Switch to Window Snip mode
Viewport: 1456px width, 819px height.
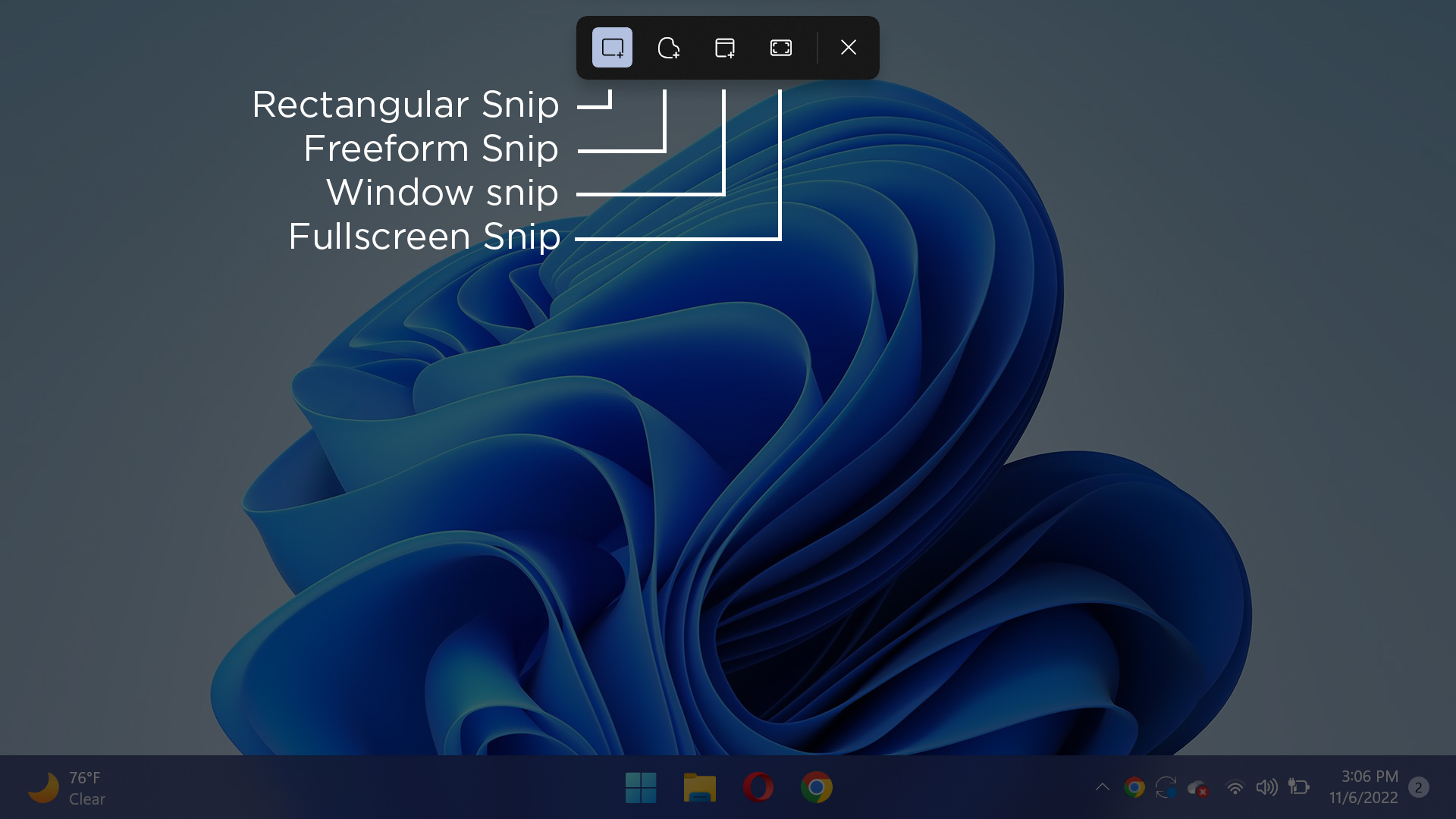pos(725,48)
